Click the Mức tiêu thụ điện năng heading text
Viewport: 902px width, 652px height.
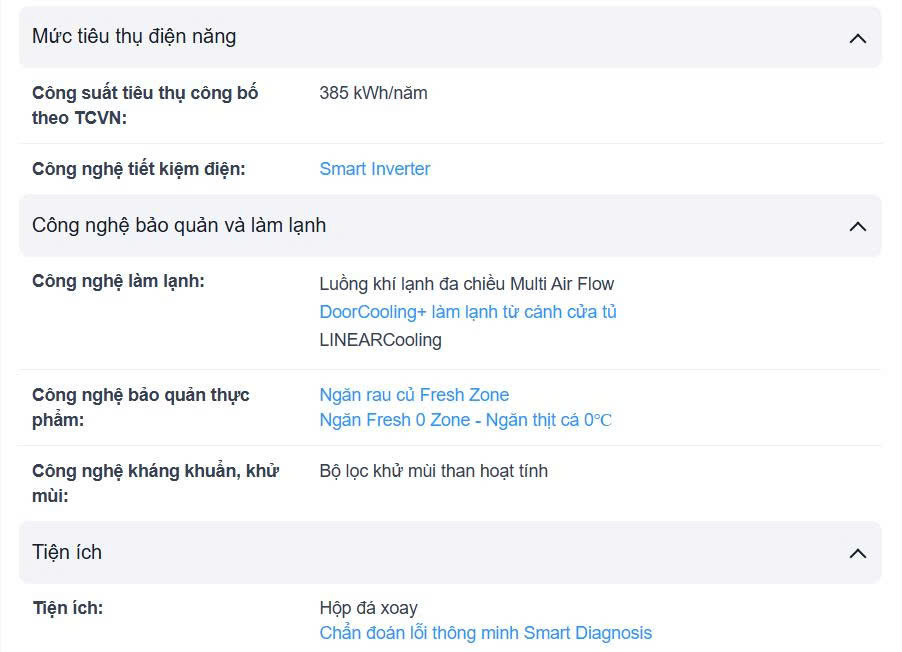(x=134, y=37)
